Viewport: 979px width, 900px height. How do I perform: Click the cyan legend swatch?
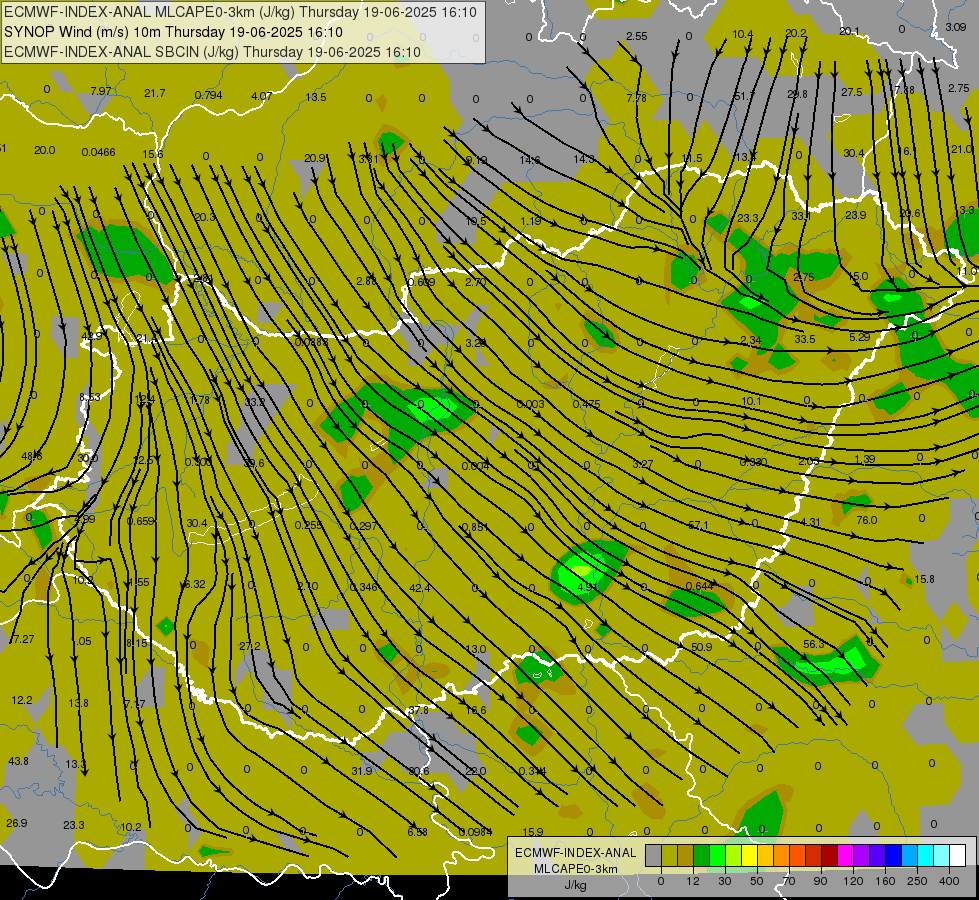tap(927, 855)
